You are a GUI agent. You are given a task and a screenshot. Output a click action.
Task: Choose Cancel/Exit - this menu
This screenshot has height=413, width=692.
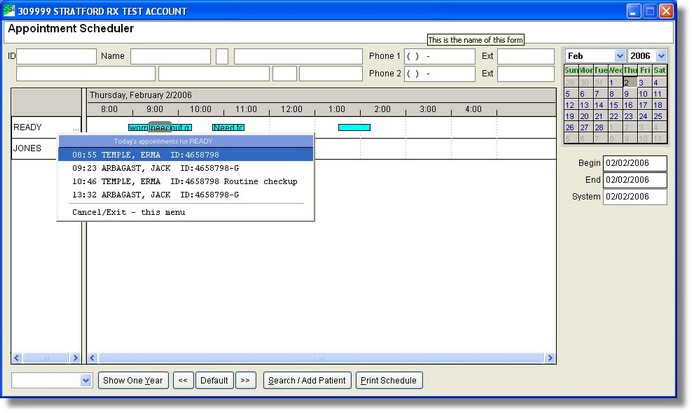[186, 212]
